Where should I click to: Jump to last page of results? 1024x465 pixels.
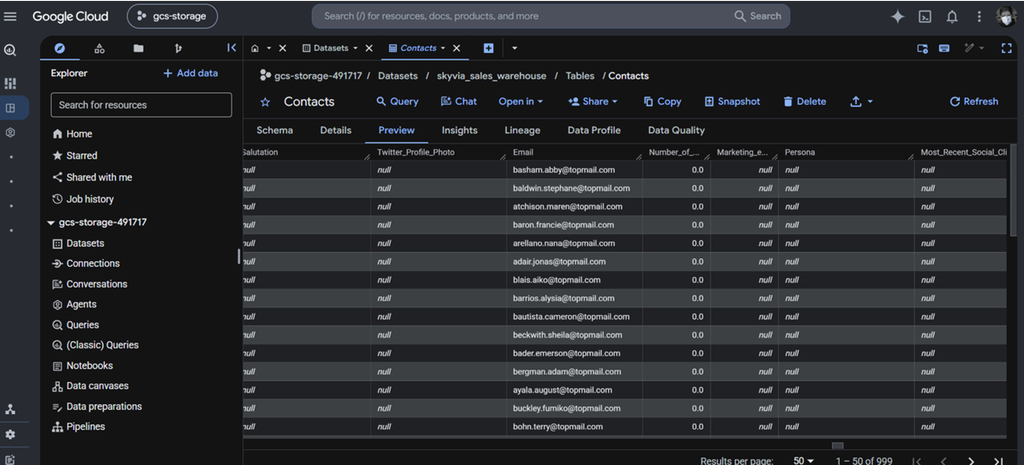(998, 461)
